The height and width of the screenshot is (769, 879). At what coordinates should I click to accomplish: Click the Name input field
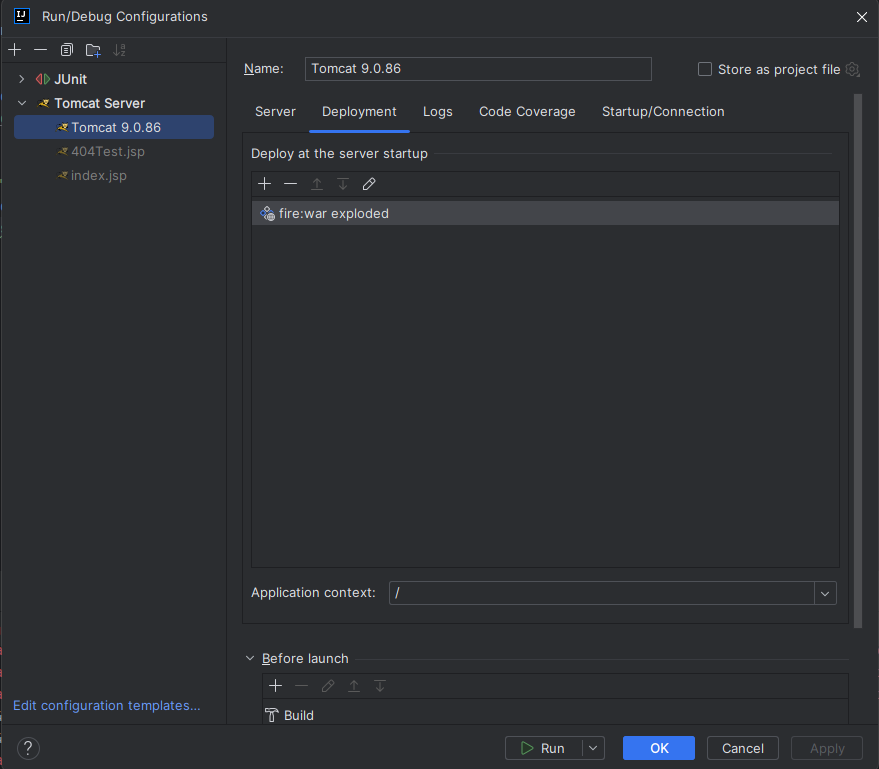click(478, 69)
